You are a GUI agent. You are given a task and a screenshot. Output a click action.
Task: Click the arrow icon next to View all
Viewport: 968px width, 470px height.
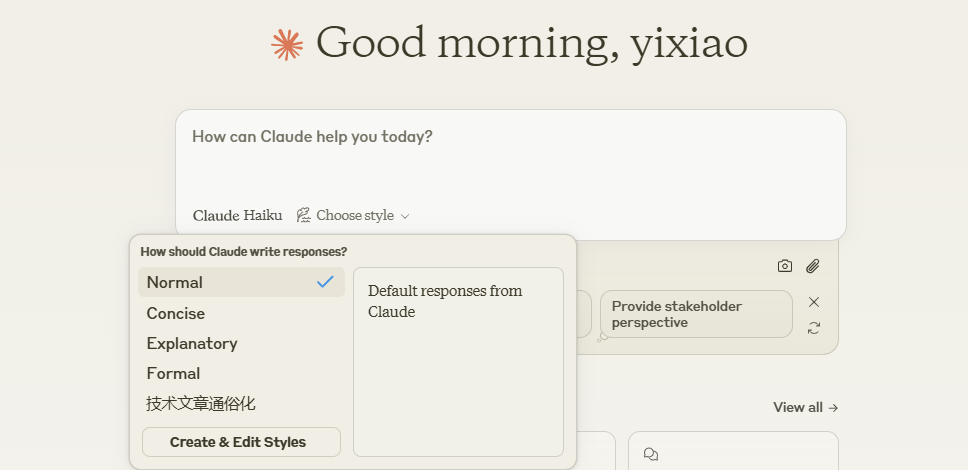[833, 408]
